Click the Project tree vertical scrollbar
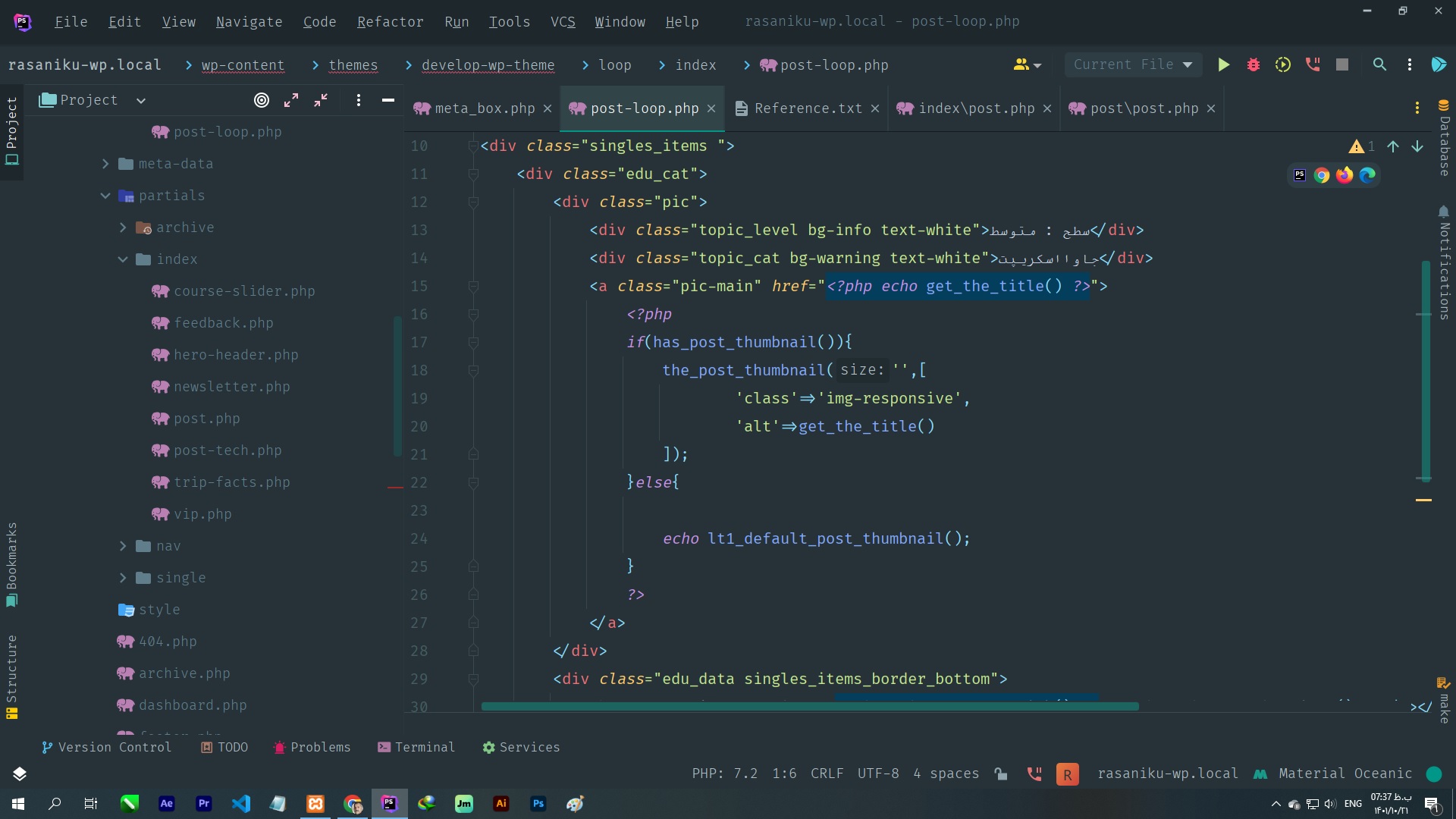Image resolution: width=1456 pixels, height=819 pixels. (397, 387)
